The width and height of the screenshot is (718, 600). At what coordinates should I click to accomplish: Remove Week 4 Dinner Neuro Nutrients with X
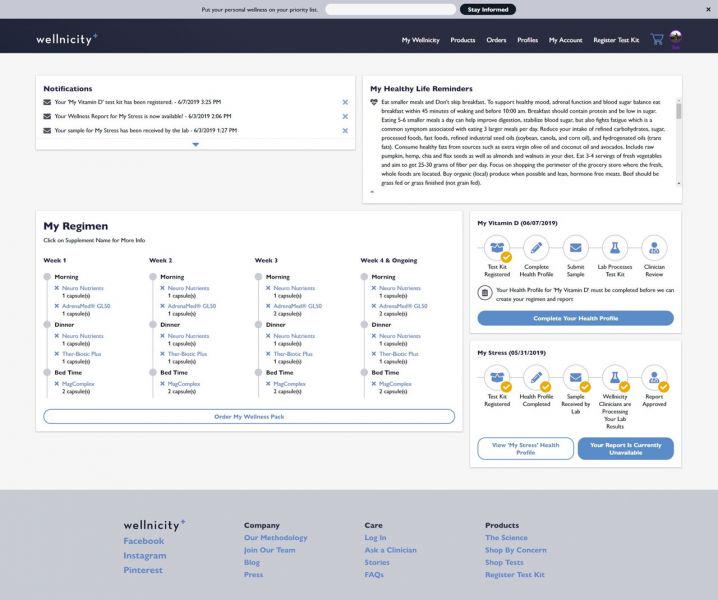point(374,336)
